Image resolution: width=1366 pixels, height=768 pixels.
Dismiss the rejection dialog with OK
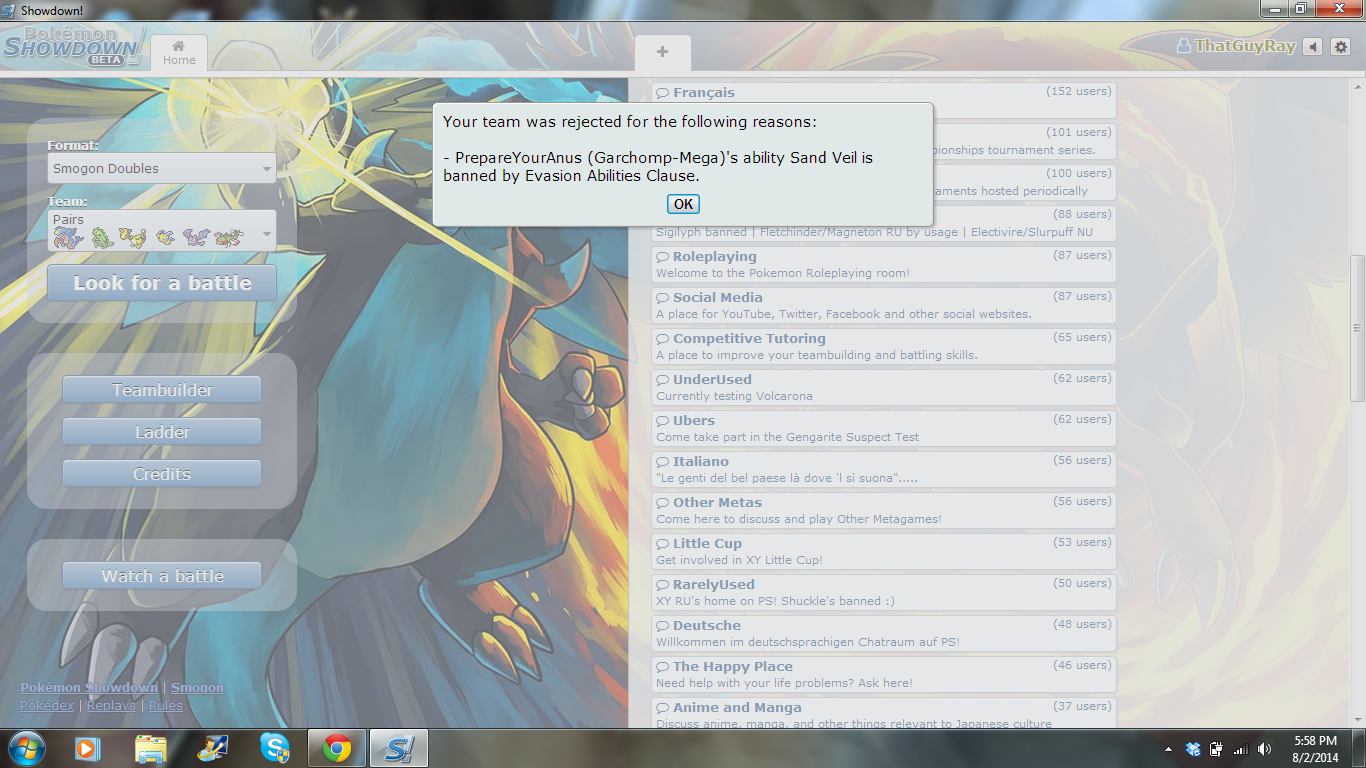coord(683,204)
